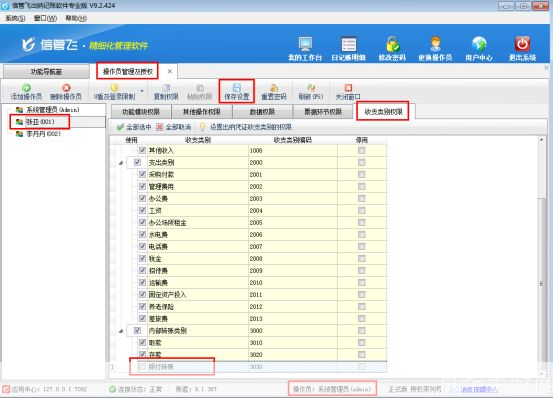
Task: Switch to 数据权限 tab
Action: (262, 112)
